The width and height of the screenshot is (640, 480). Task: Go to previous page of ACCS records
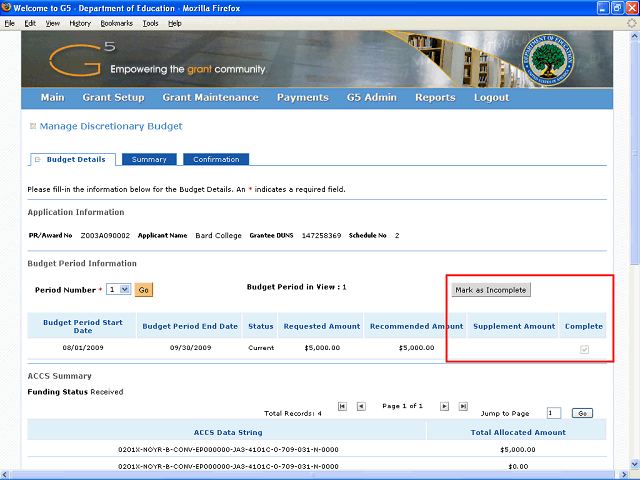pos(361,406)
